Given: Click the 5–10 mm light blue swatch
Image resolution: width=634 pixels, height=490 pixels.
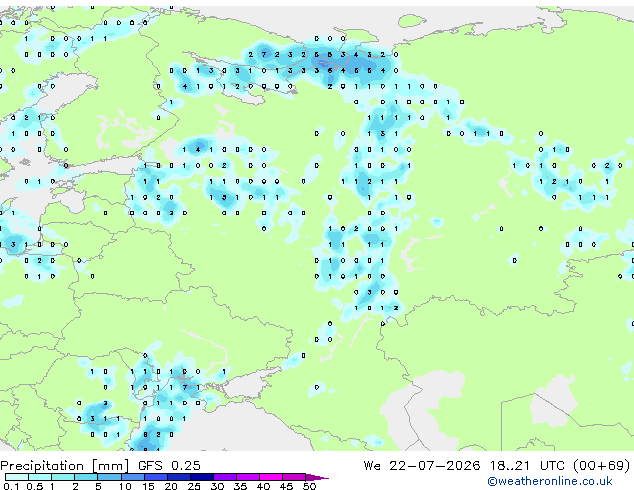Looking at the screenshot, I should tap(109, 477).
